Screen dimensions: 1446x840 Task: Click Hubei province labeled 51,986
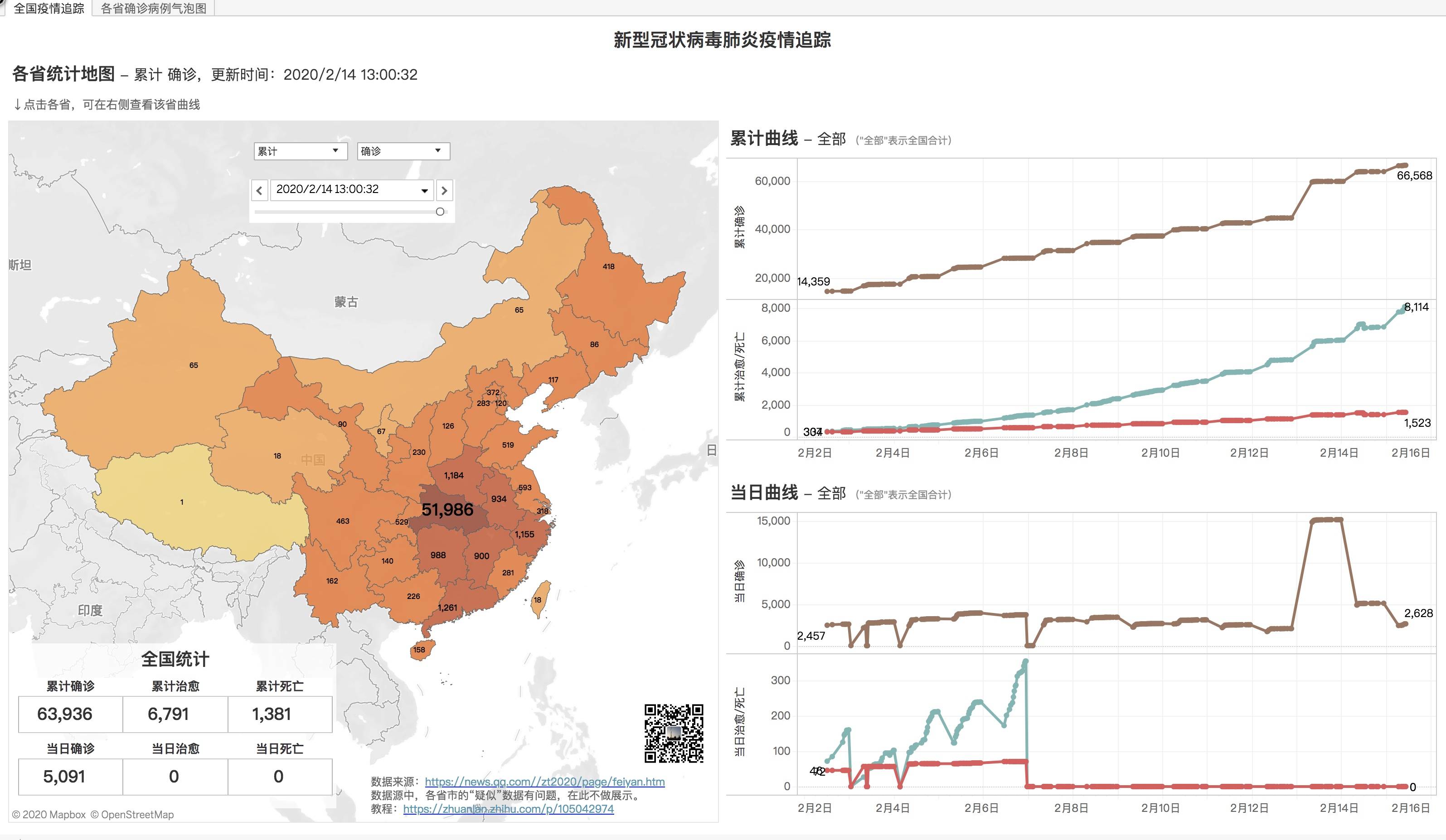(447, 509)
